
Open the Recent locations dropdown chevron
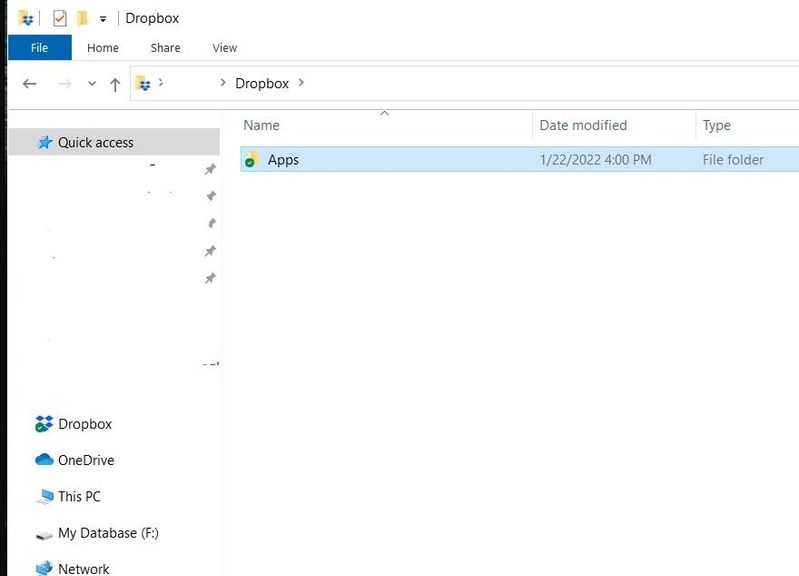(x=92, y=84)
